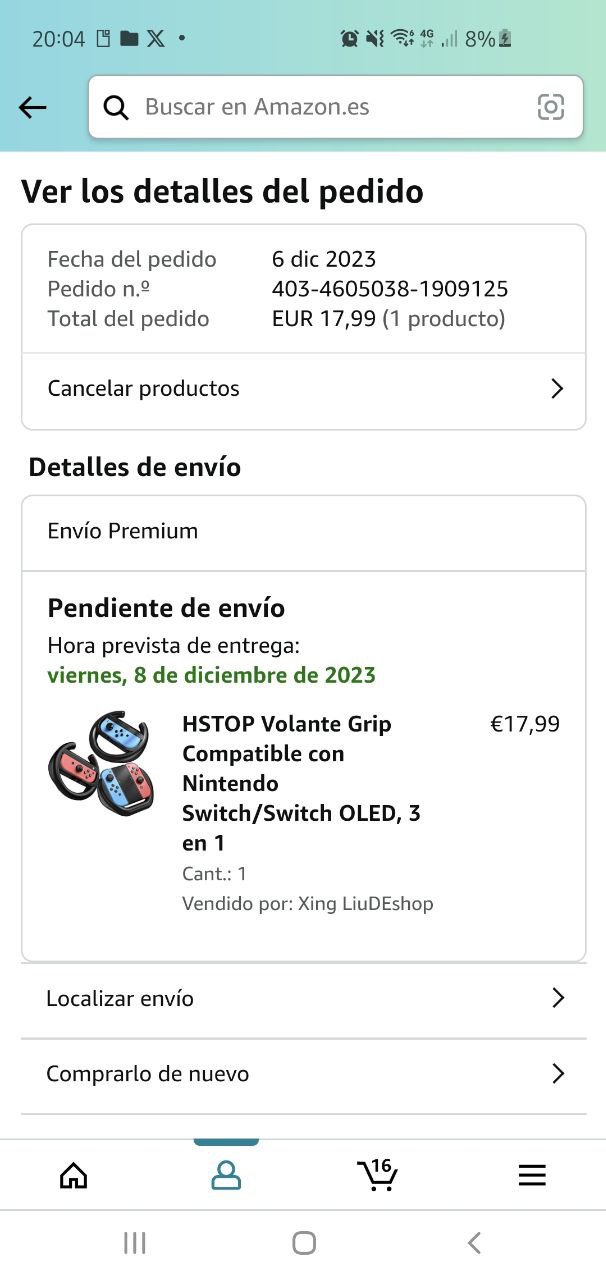Screen dimensions: 606x1280
Task: Open Localizar envío chevron
Action: point(558,998)
